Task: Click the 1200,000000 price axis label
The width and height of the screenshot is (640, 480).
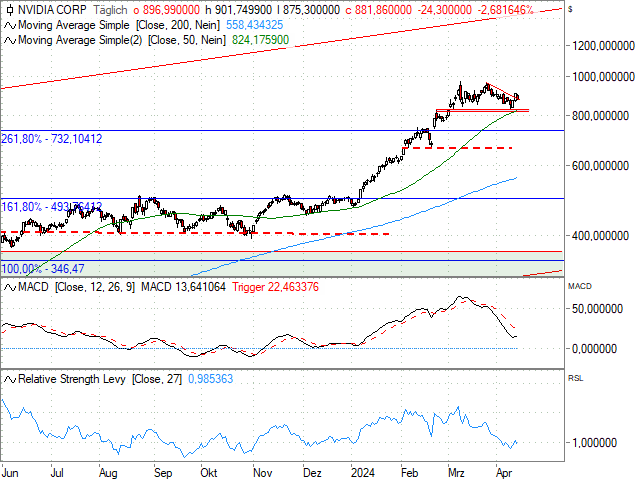Action: (603, 46)
